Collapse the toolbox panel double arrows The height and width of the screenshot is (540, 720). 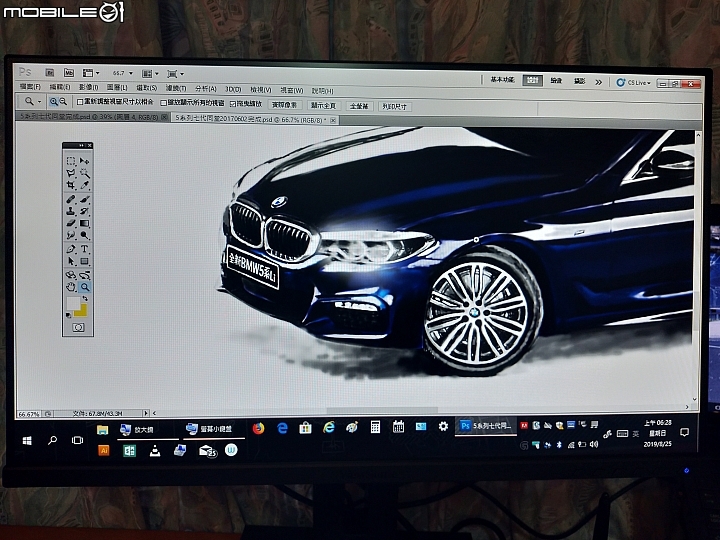click(x=81, y=146)
